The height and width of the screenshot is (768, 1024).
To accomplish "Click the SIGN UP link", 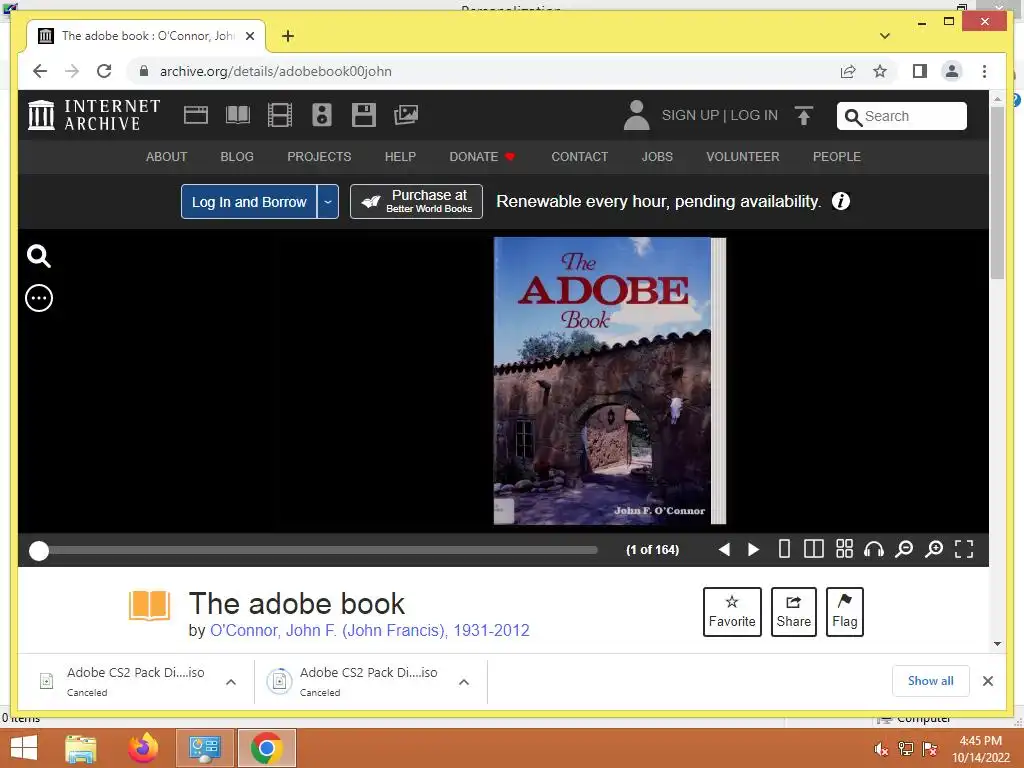I will (x=690, y=115).
